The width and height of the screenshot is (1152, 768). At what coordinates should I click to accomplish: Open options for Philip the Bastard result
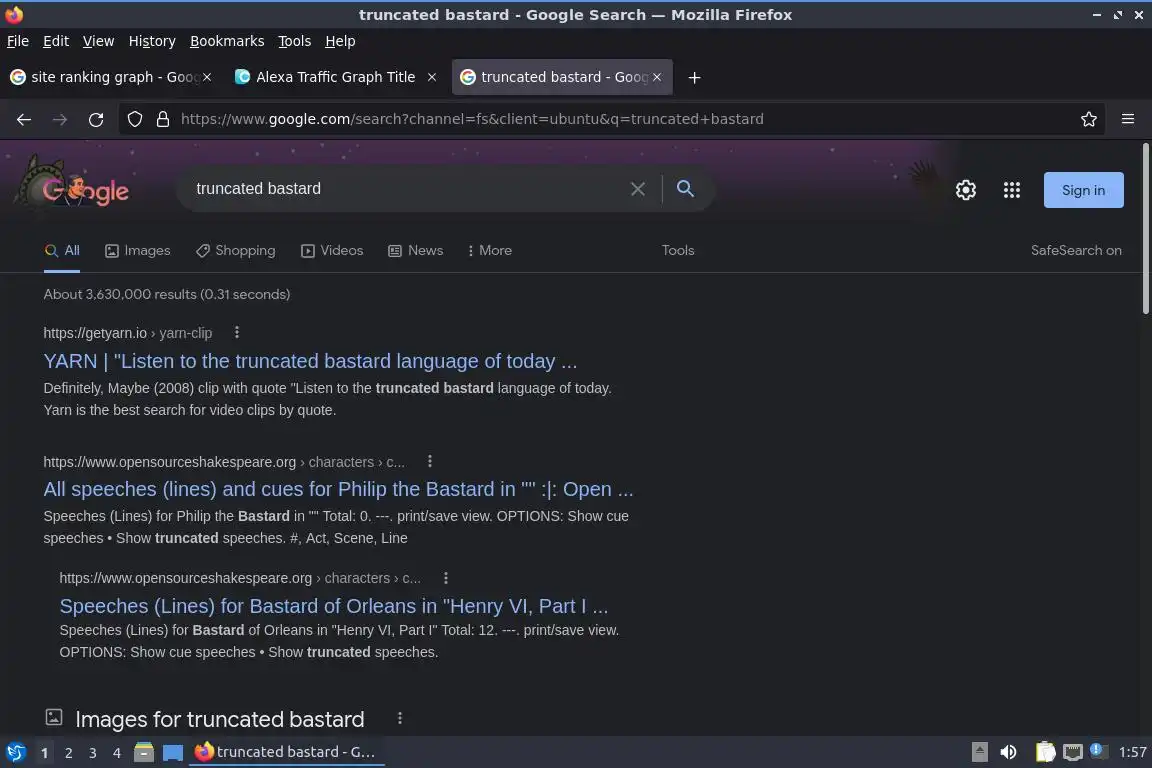[430, 462]
